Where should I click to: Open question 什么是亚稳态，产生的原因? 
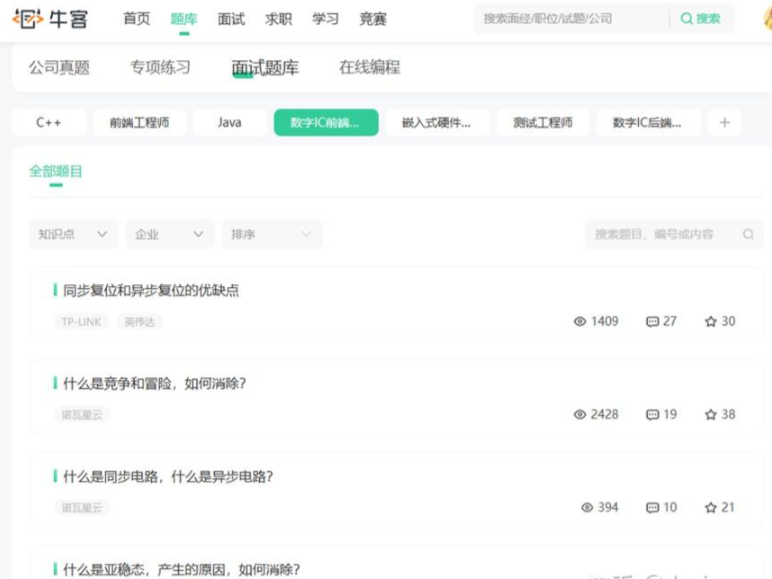(x=182, y=570)
